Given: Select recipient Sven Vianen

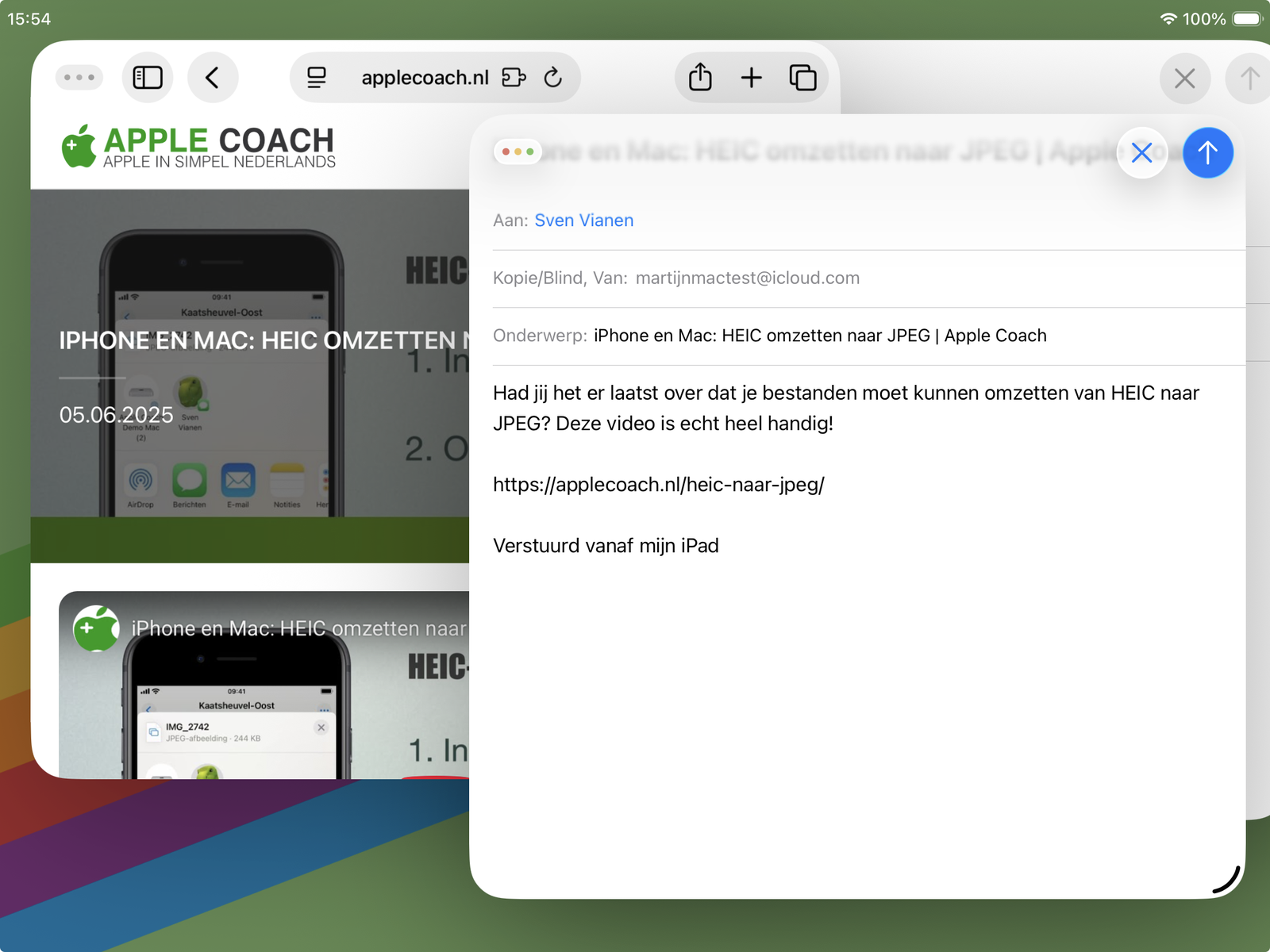Looking at the screenshot, I should point(584,221).
